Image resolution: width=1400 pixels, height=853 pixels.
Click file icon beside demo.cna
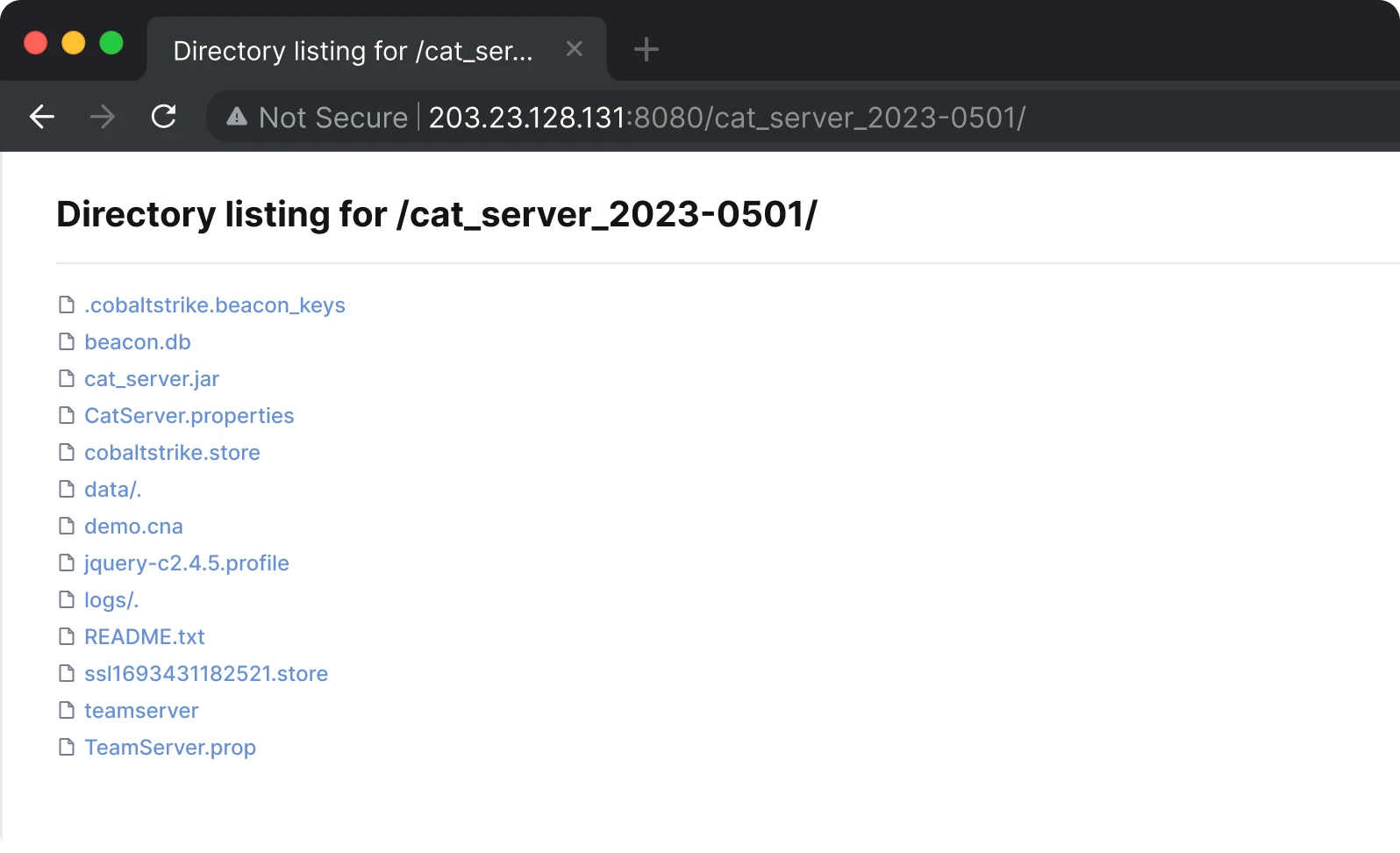coord(67,526)
